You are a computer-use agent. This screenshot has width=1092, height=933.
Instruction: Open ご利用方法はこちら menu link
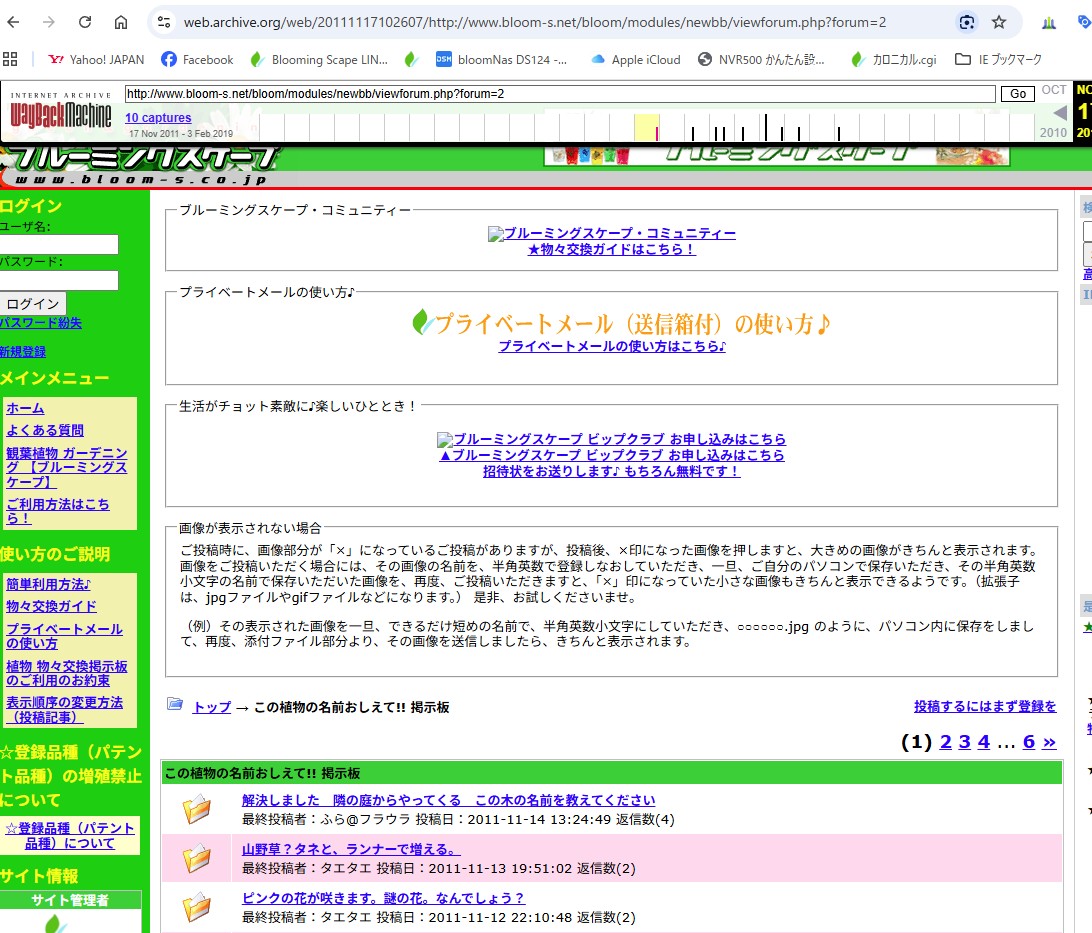[x=58, y=511]
